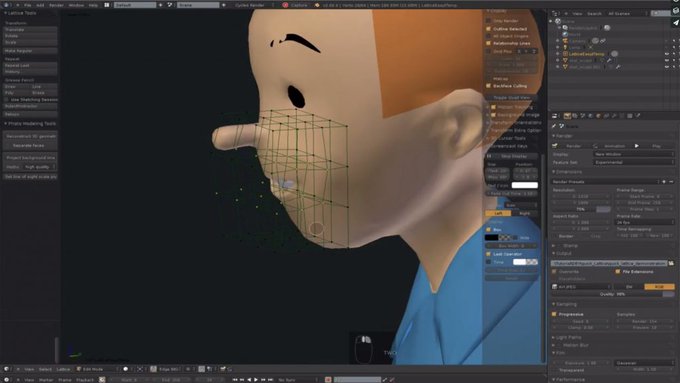The height and width of the screenshot is (383, 680).
Task: Open the Display New Window dropdown
Action: point(634,154)
